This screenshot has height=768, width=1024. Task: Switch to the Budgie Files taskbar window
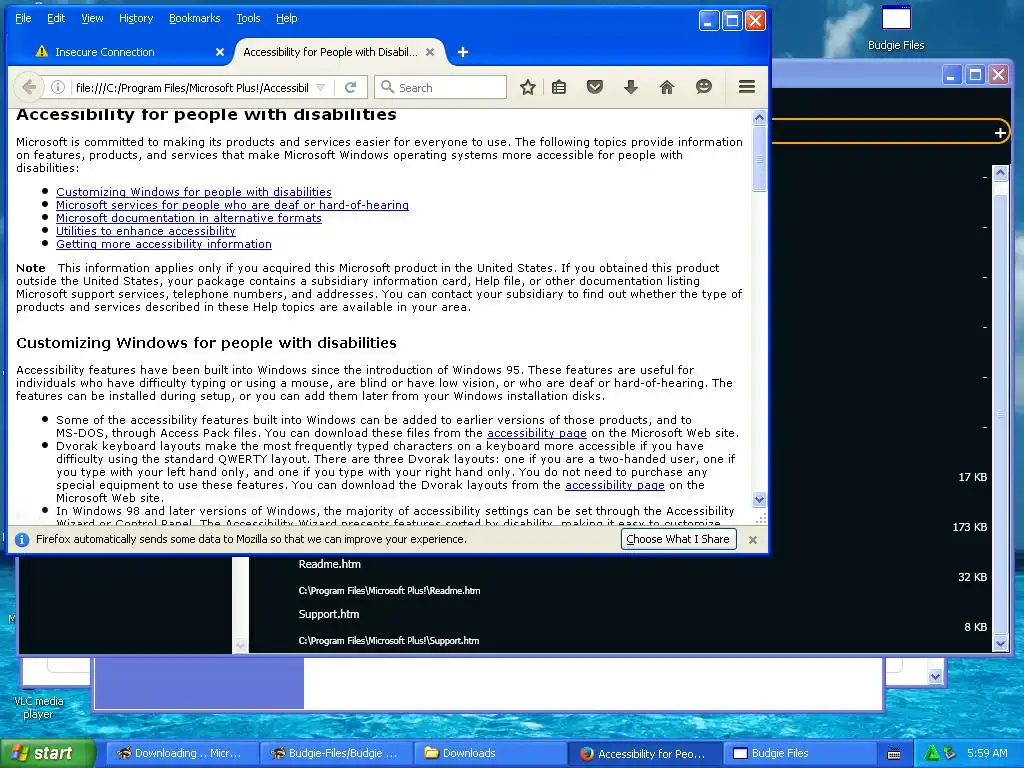[x=798, y=754]
